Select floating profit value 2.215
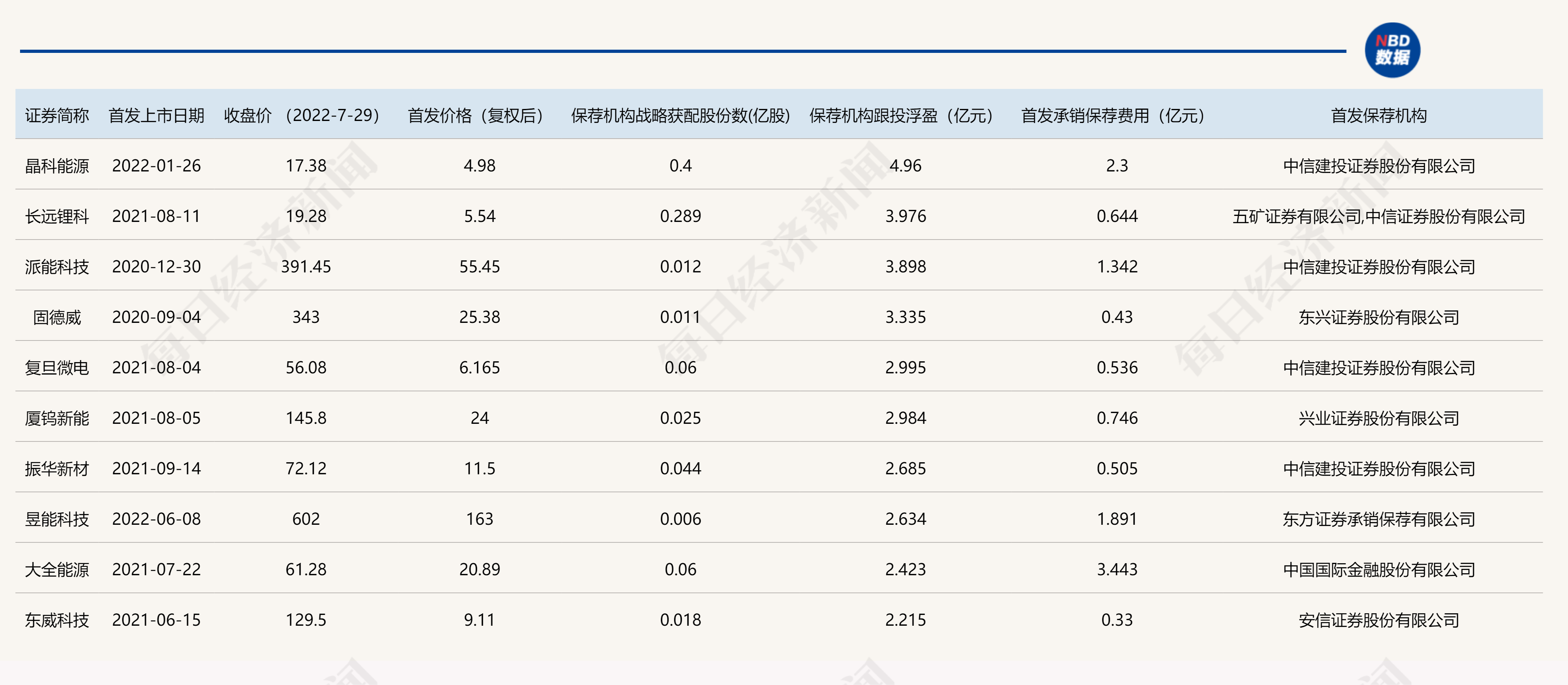This screenshot has height=685, width=1568. point(906,621)
